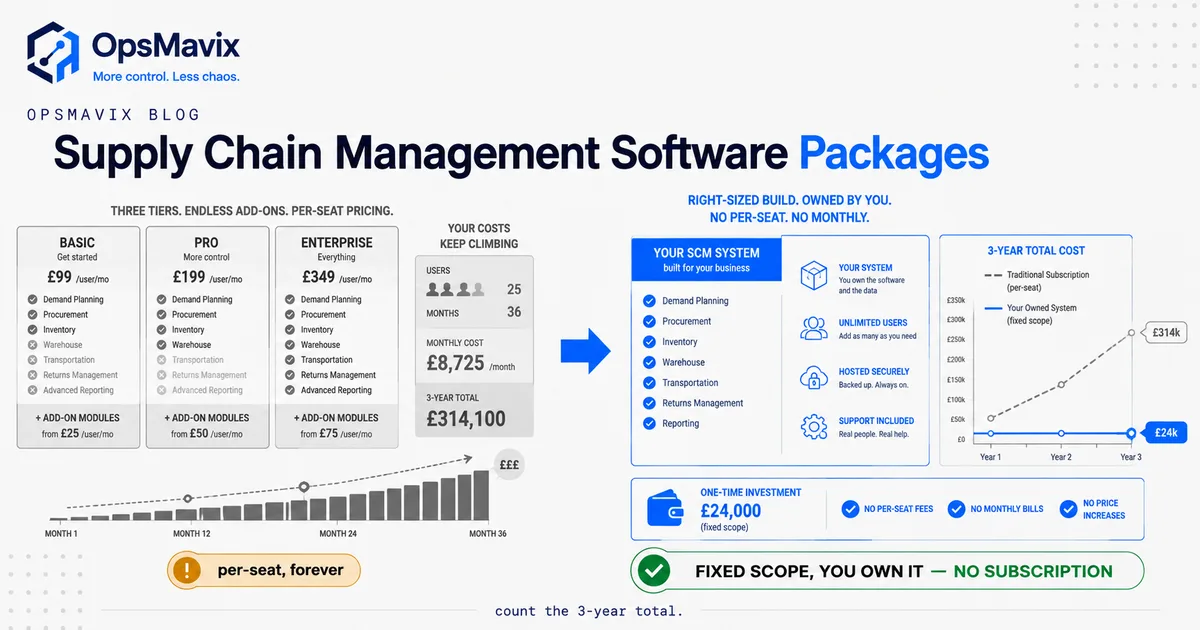
Task: Click the £24,000 one-time investment amount
Action: click(x=731, y=510)
